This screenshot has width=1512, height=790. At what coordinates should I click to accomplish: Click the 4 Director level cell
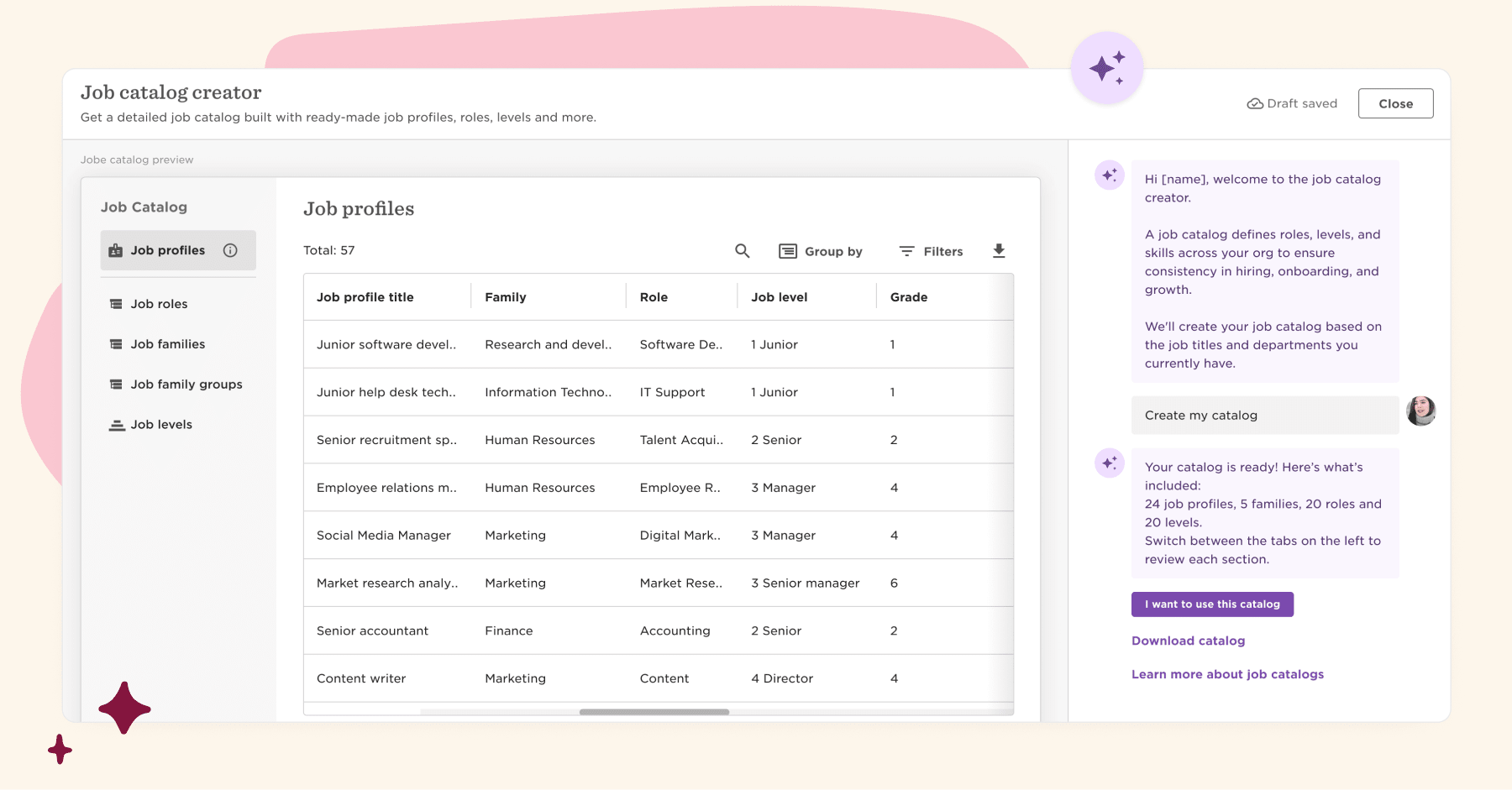782,678
